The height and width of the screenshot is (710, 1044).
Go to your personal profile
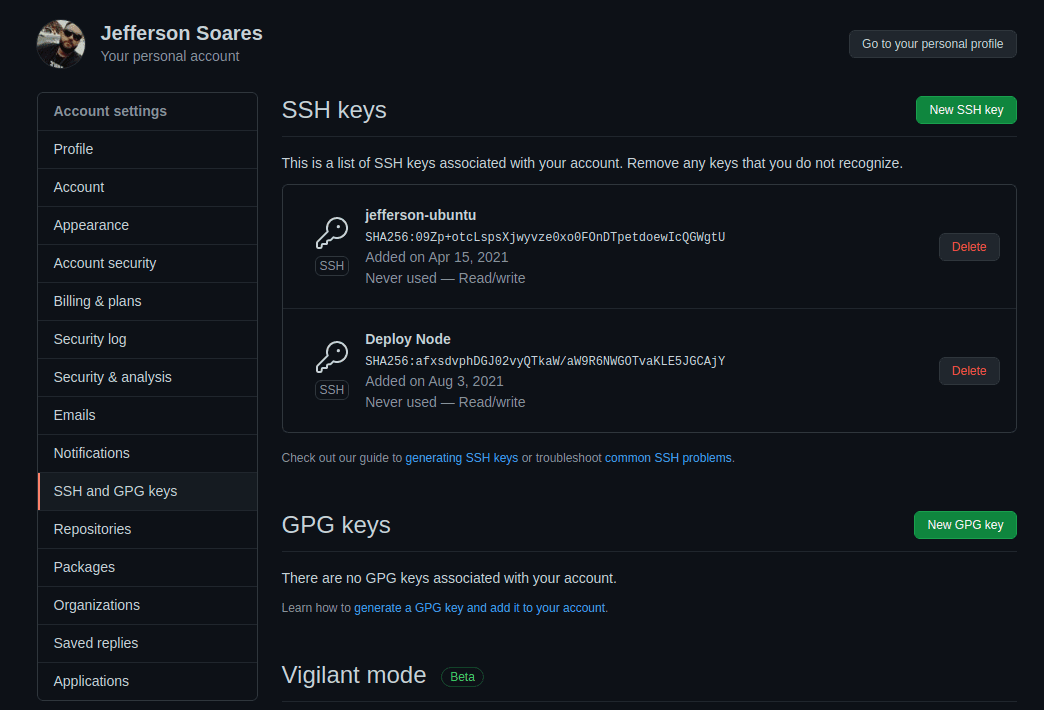tap(932, 44)
